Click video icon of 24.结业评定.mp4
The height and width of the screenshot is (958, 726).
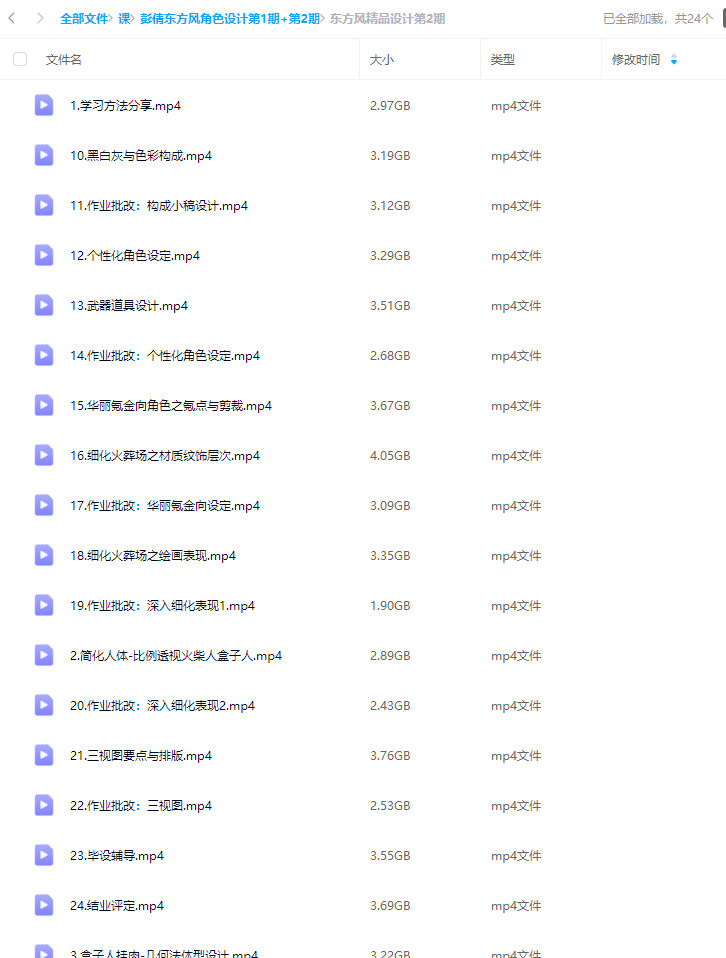click(43, 905)
